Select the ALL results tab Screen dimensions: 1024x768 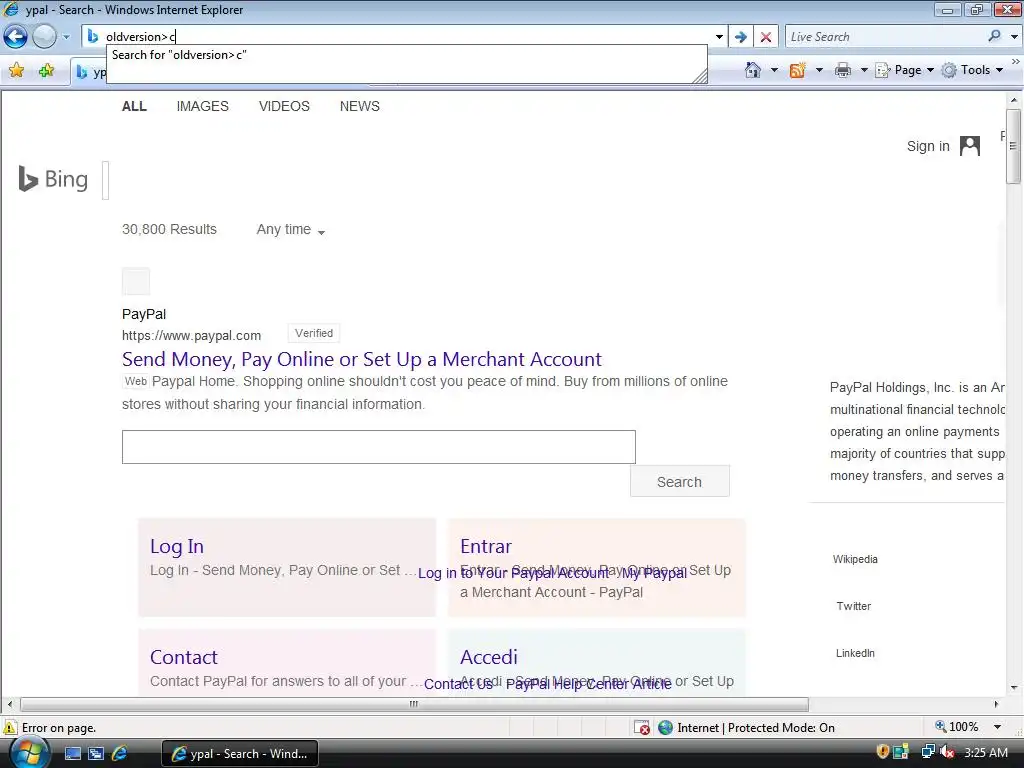pyautogui.click(x=134, y=106)
